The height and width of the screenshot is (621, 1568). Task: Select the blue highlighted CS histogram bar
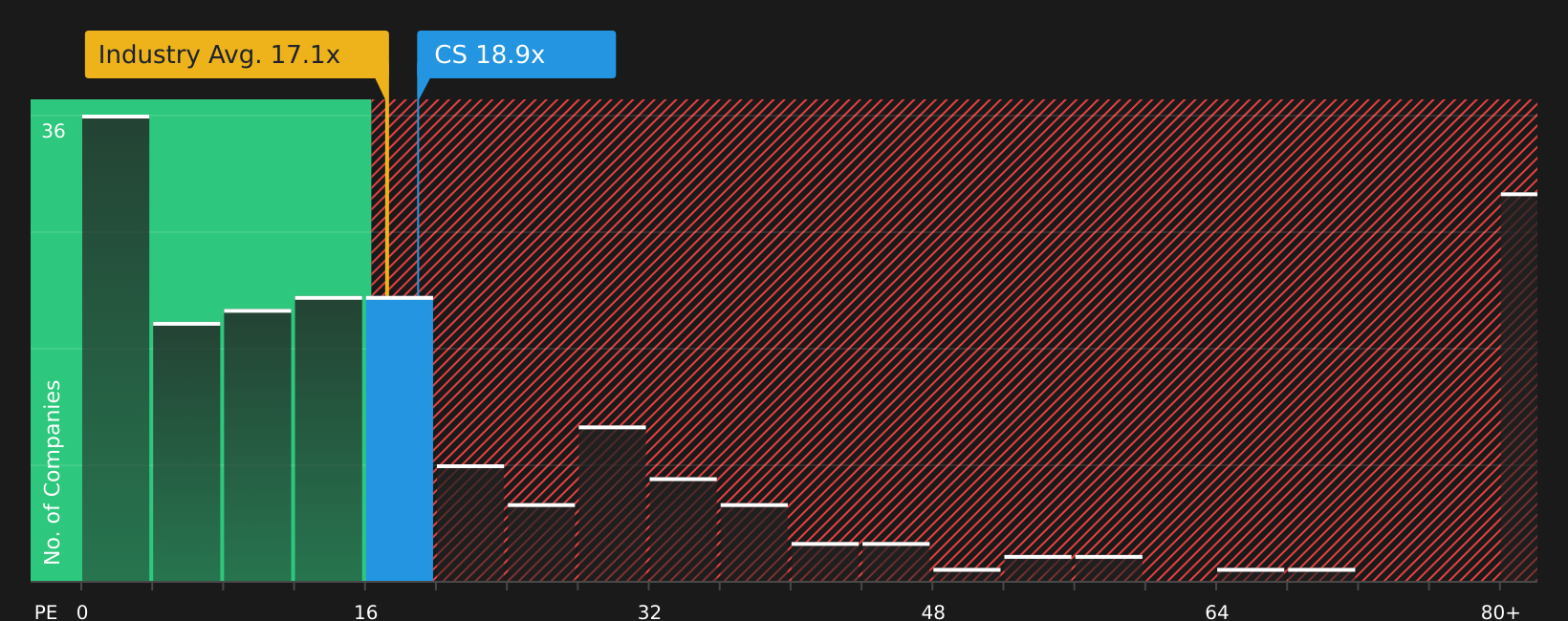pyautogui.click(x=400, y=439)
